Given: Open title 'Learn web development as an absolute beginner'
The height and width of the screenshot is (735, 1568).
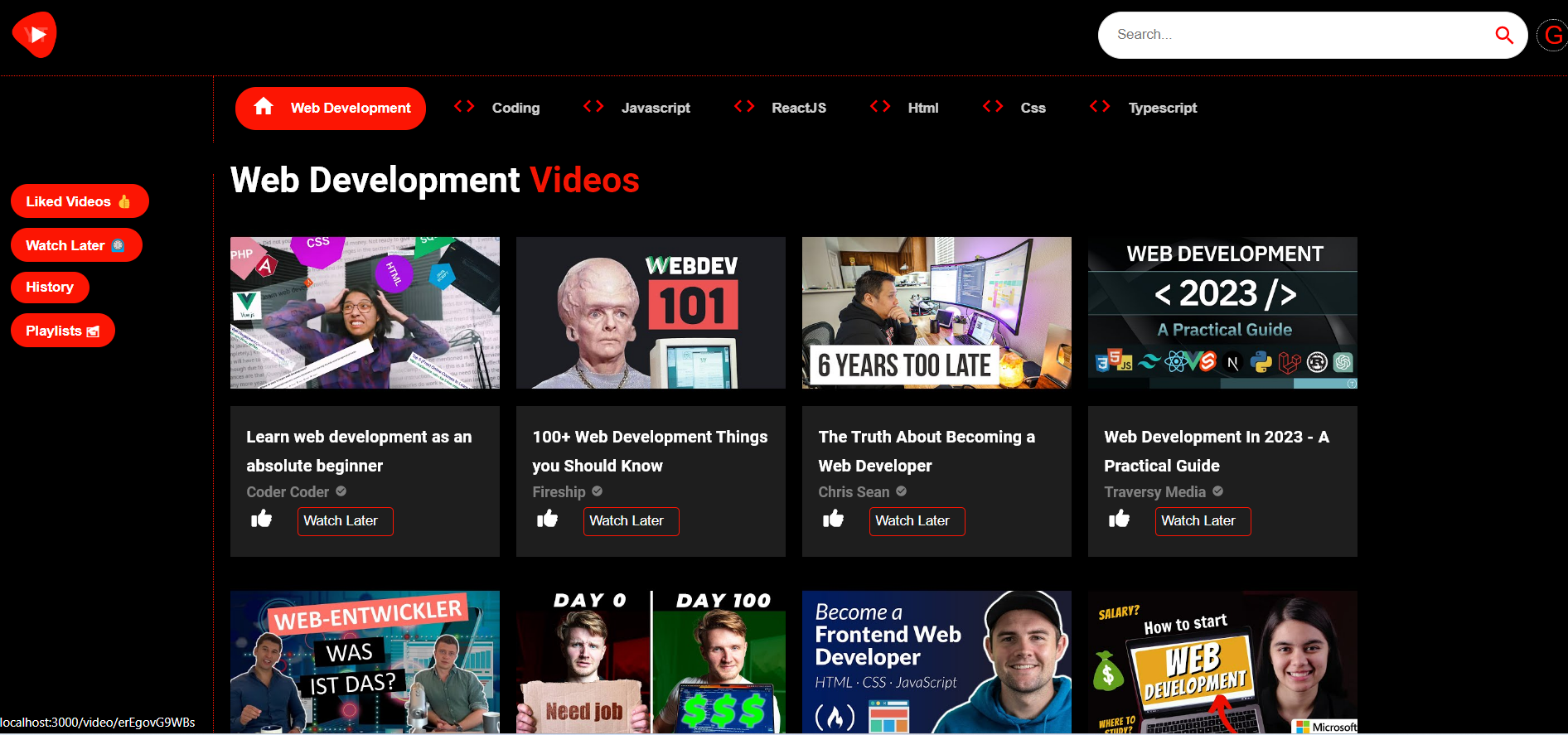Looking at the screenshot, I should click(x=359, y=451).
